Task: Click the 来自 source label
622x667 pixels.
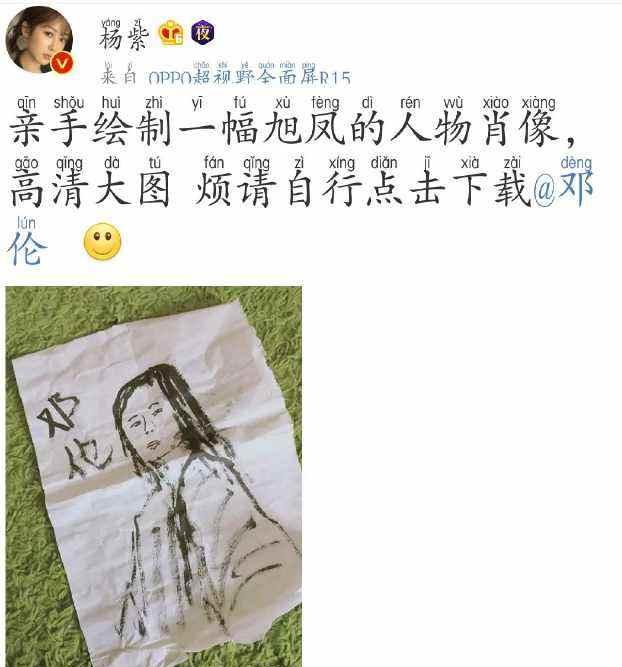Action: [x=118, y=75]
